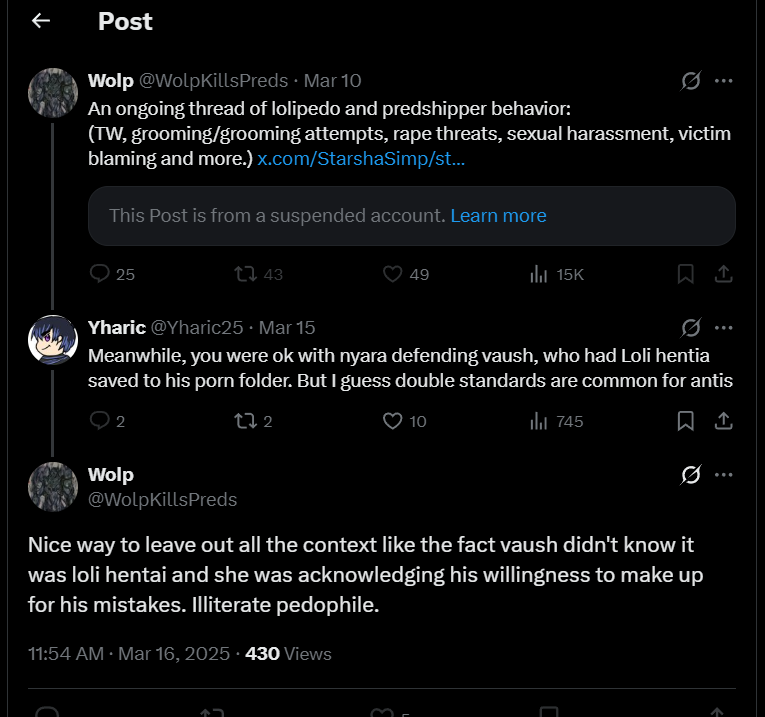Click Learn more about suspended account
Viewport: 765px width, 717px height.
click(498, 216)
